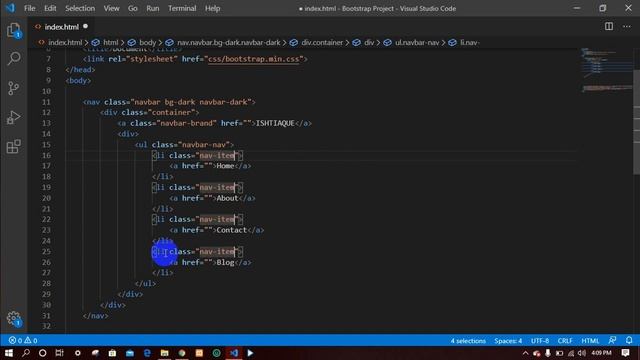Open File Explorer from the taskbar
This screenshot has width=640, height=360.
coord(164,353)
